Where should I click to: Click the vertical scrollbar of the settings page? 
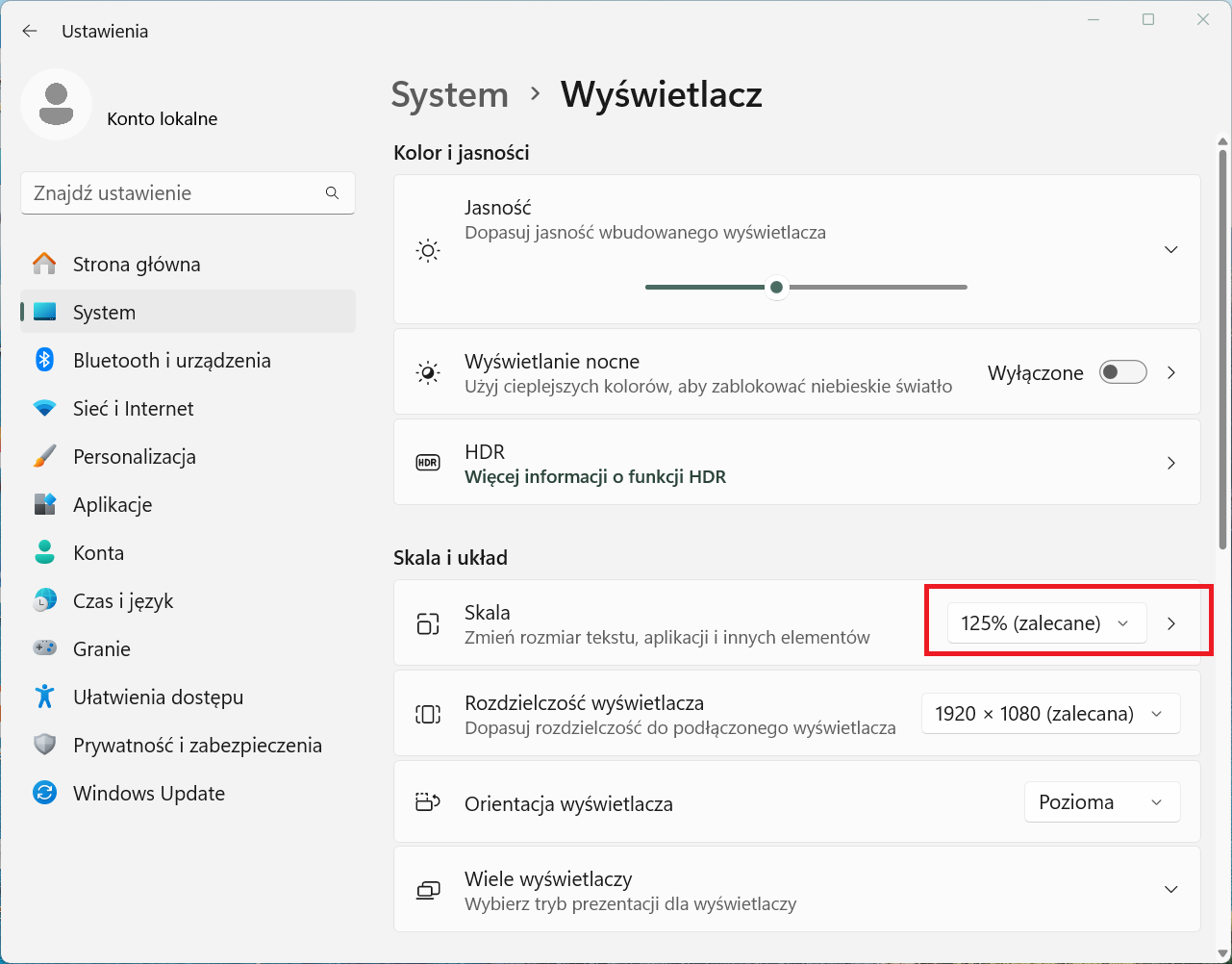[1223, 348]
